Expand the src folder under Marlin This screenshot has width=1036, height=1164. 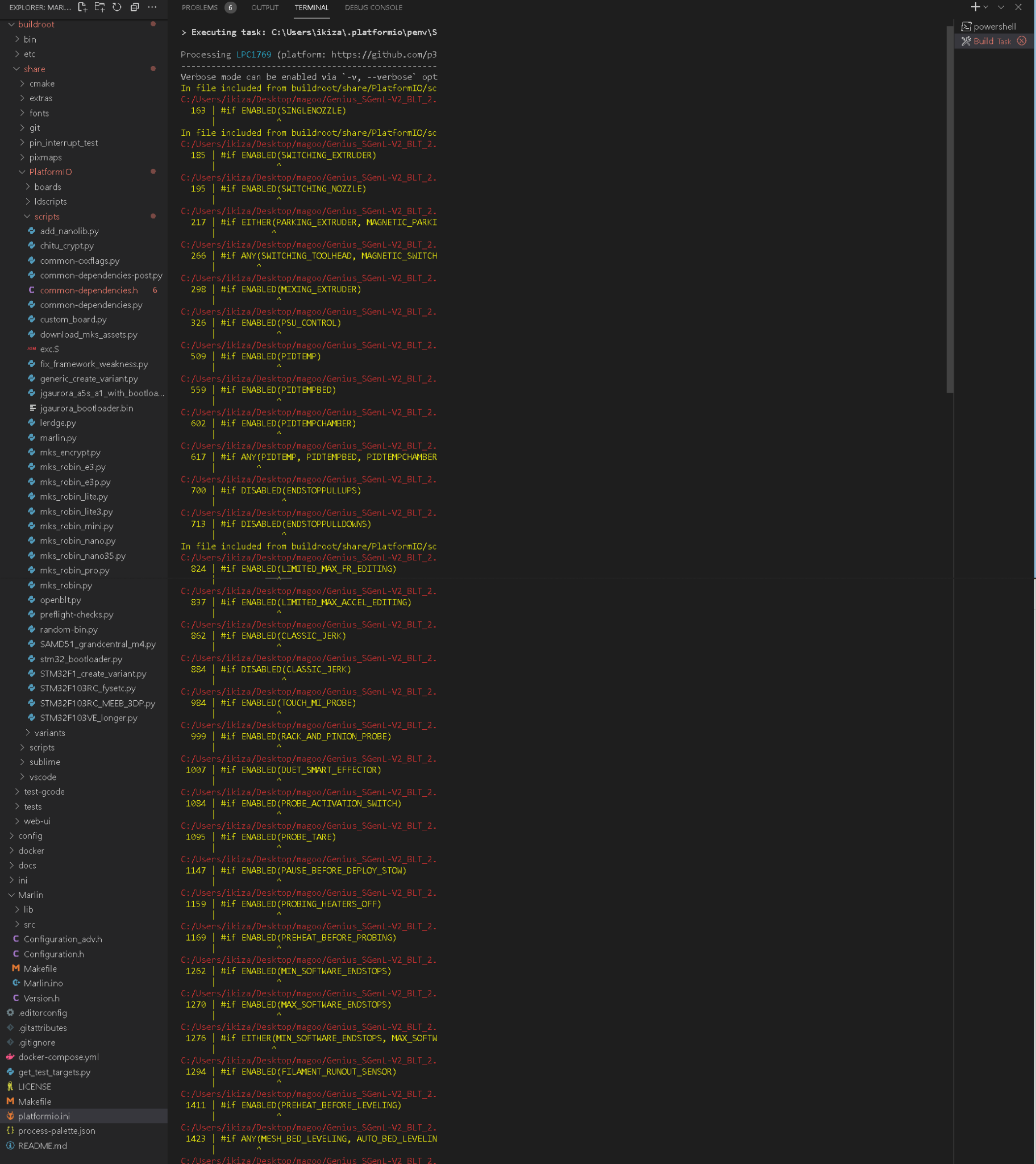pos(17,925)
